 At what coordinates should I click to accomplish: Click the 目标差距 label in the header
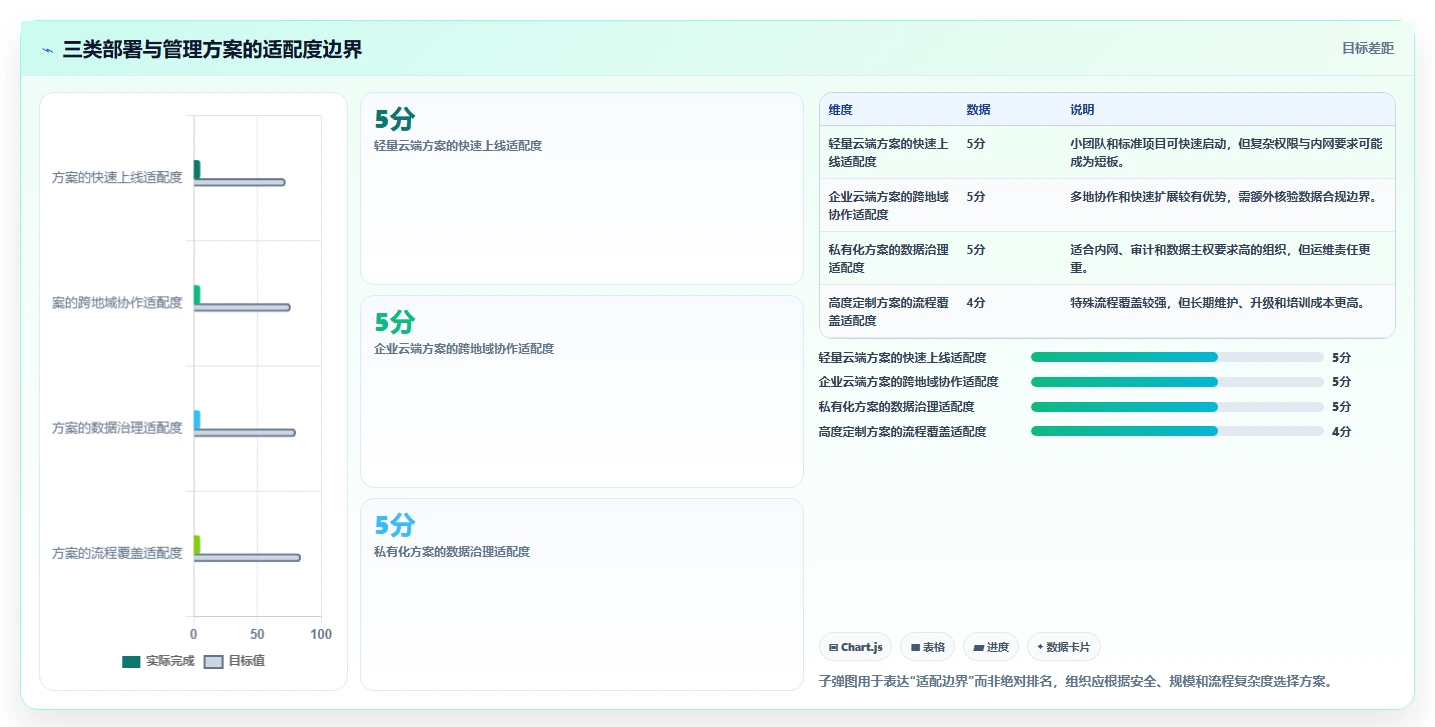click(x=1368, y=48)
